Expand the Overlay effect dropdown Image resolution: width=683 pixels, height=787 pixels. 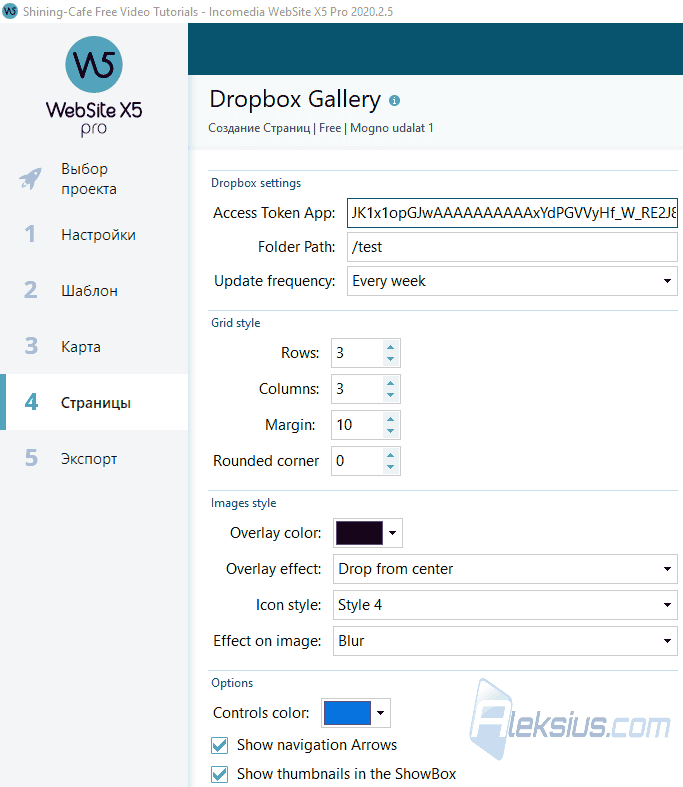pos(505,569)
